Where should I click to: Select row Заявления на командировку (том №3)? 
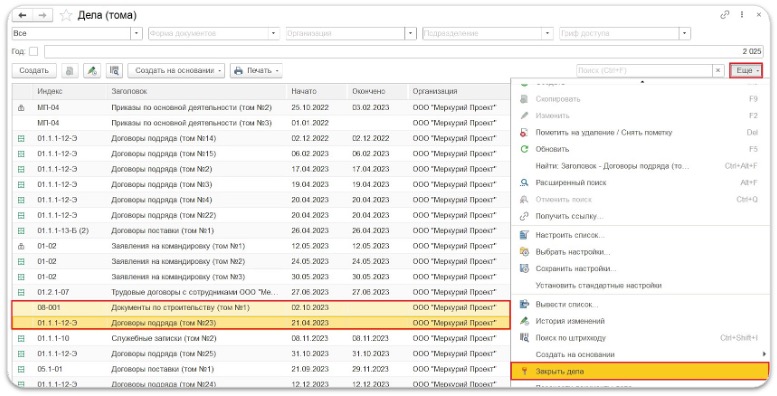point(261,277)
